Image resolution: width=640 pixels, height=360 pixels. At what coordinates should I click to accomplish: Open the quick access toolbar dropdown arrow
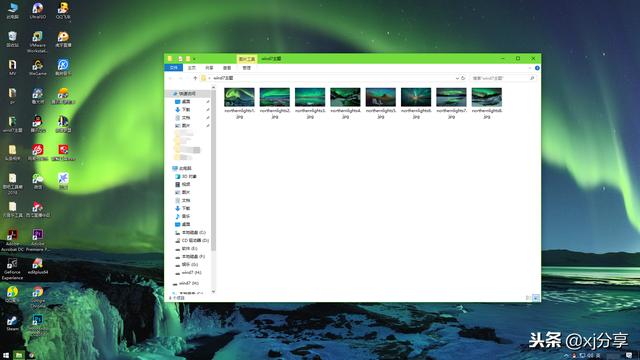click(194, 59)
